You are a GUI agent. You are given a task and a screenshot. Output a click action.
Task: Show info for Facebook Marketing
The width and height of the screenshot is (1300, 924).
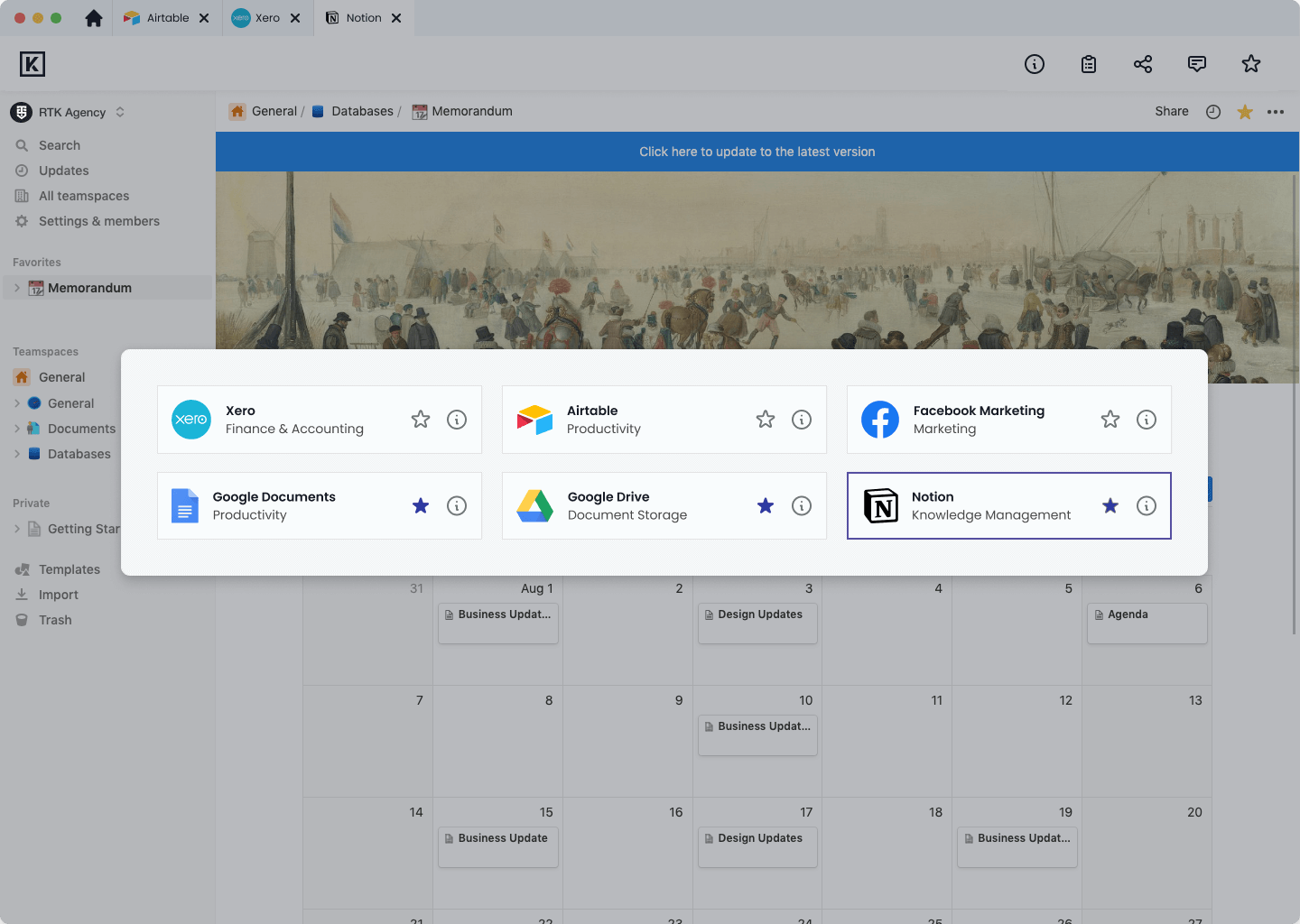point(1147,420)
